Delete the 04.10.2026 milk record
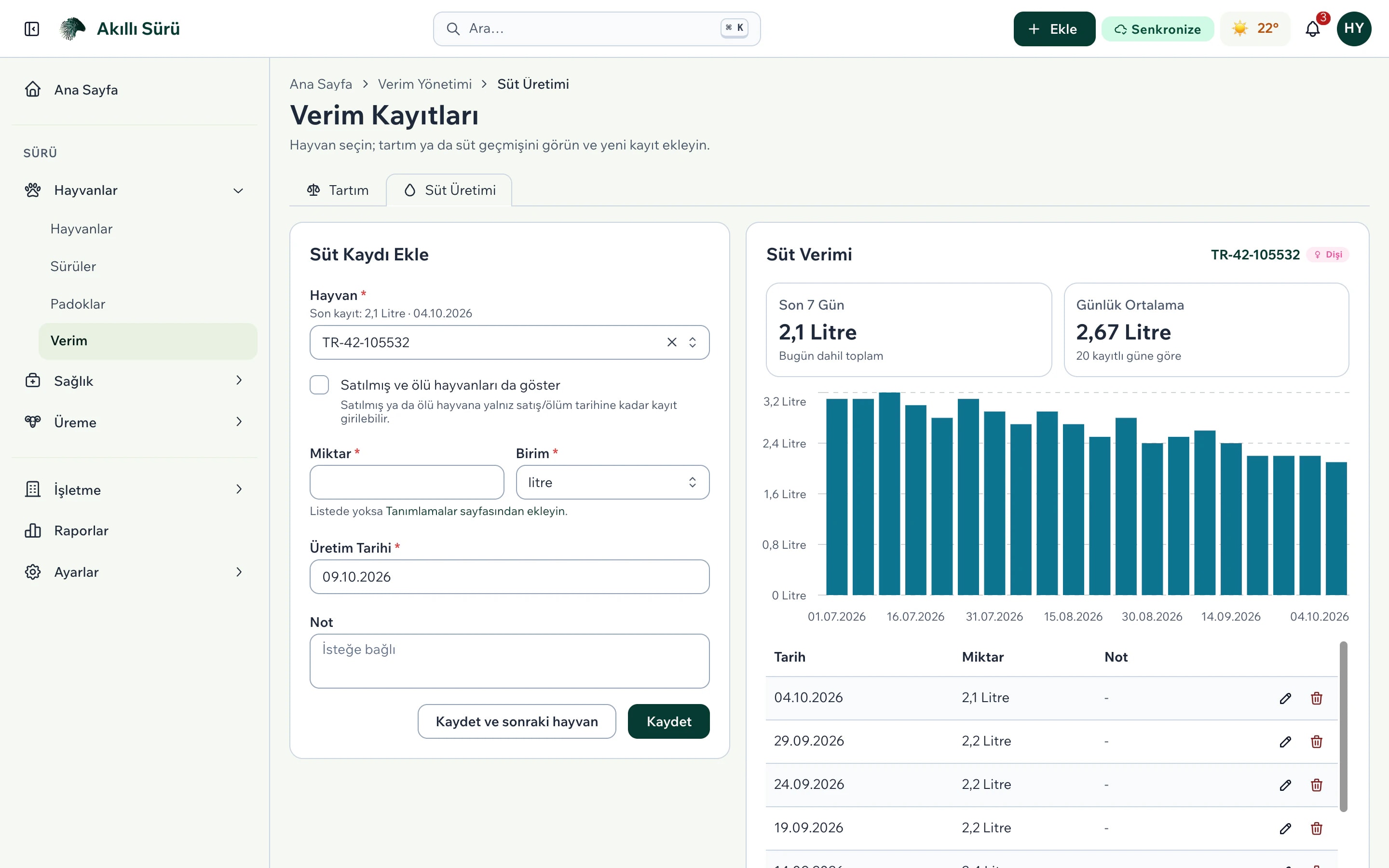 pos(1317,698)
